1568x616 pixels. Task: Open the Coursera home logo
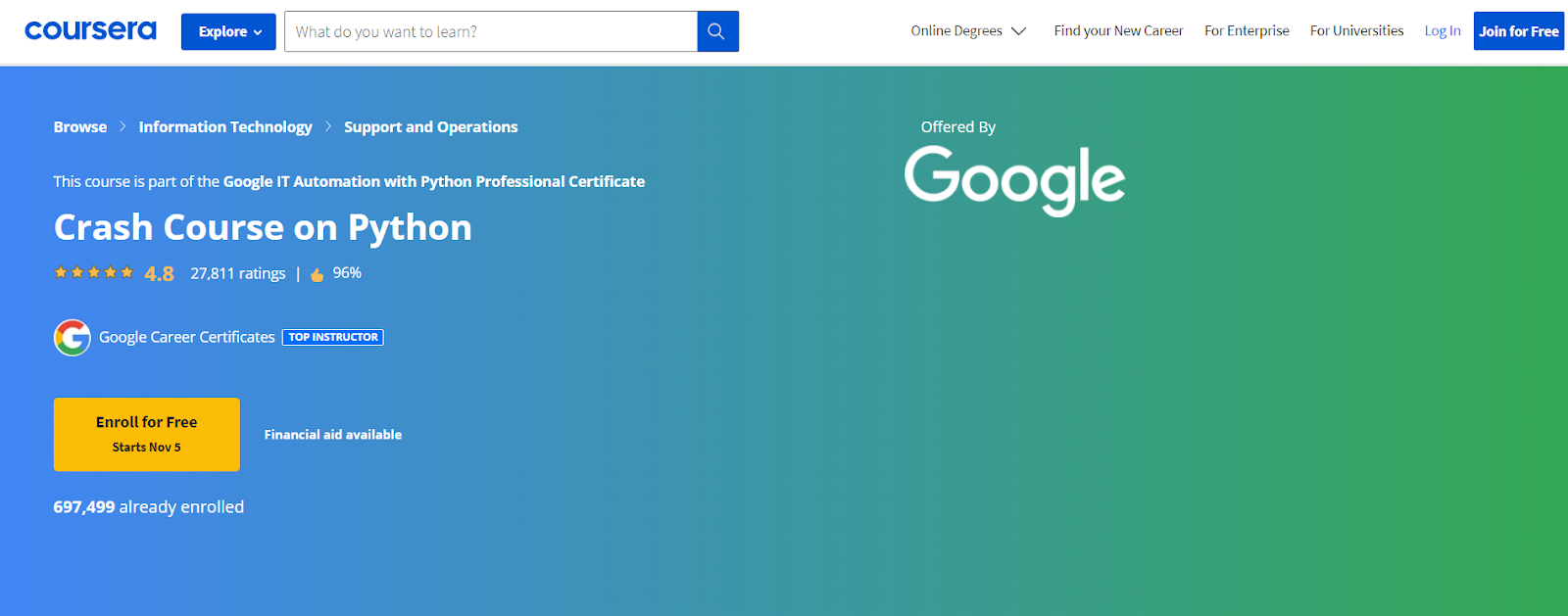[x=90, y=30]
